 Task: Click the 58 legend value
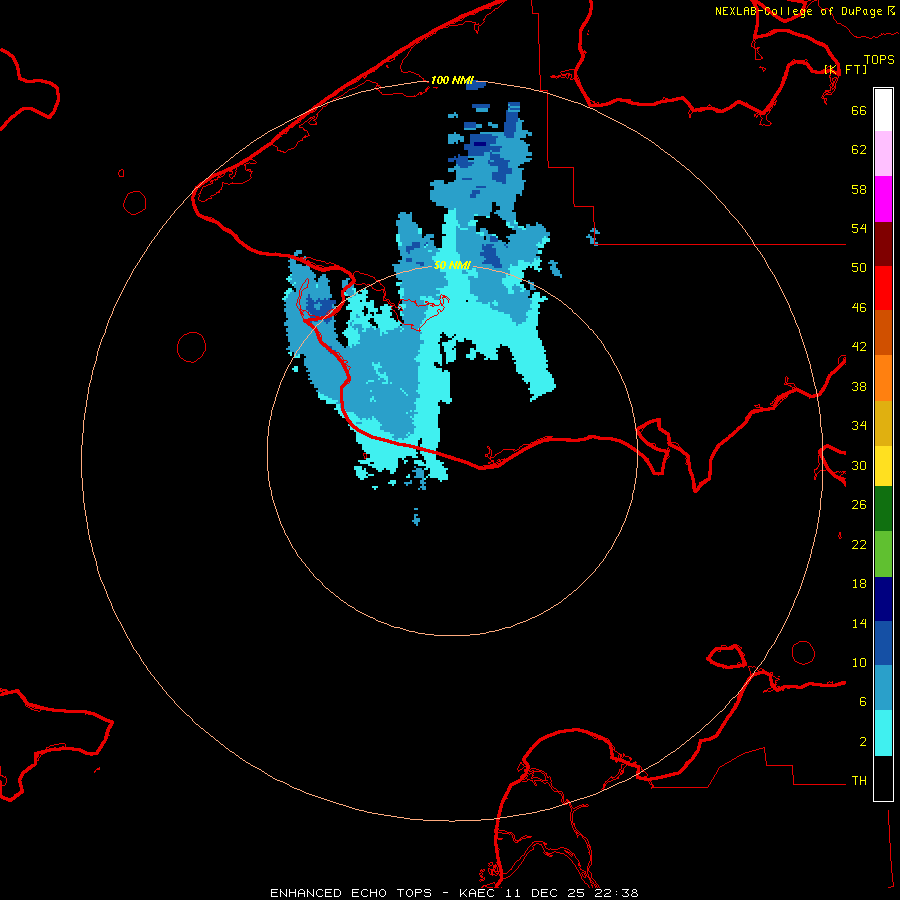pyautogui.click(x=859, y=189)
